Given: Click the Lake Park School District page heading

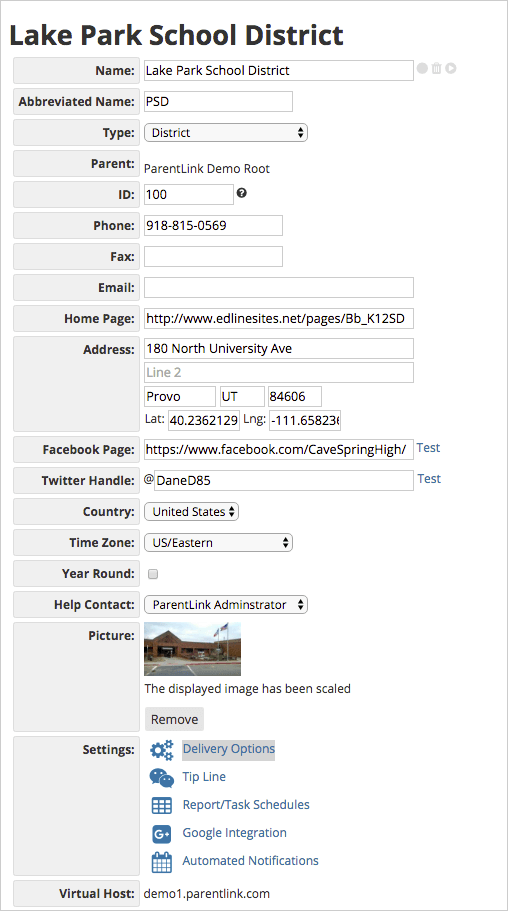Looking at the screenshot, I should [x=177, y=34].
